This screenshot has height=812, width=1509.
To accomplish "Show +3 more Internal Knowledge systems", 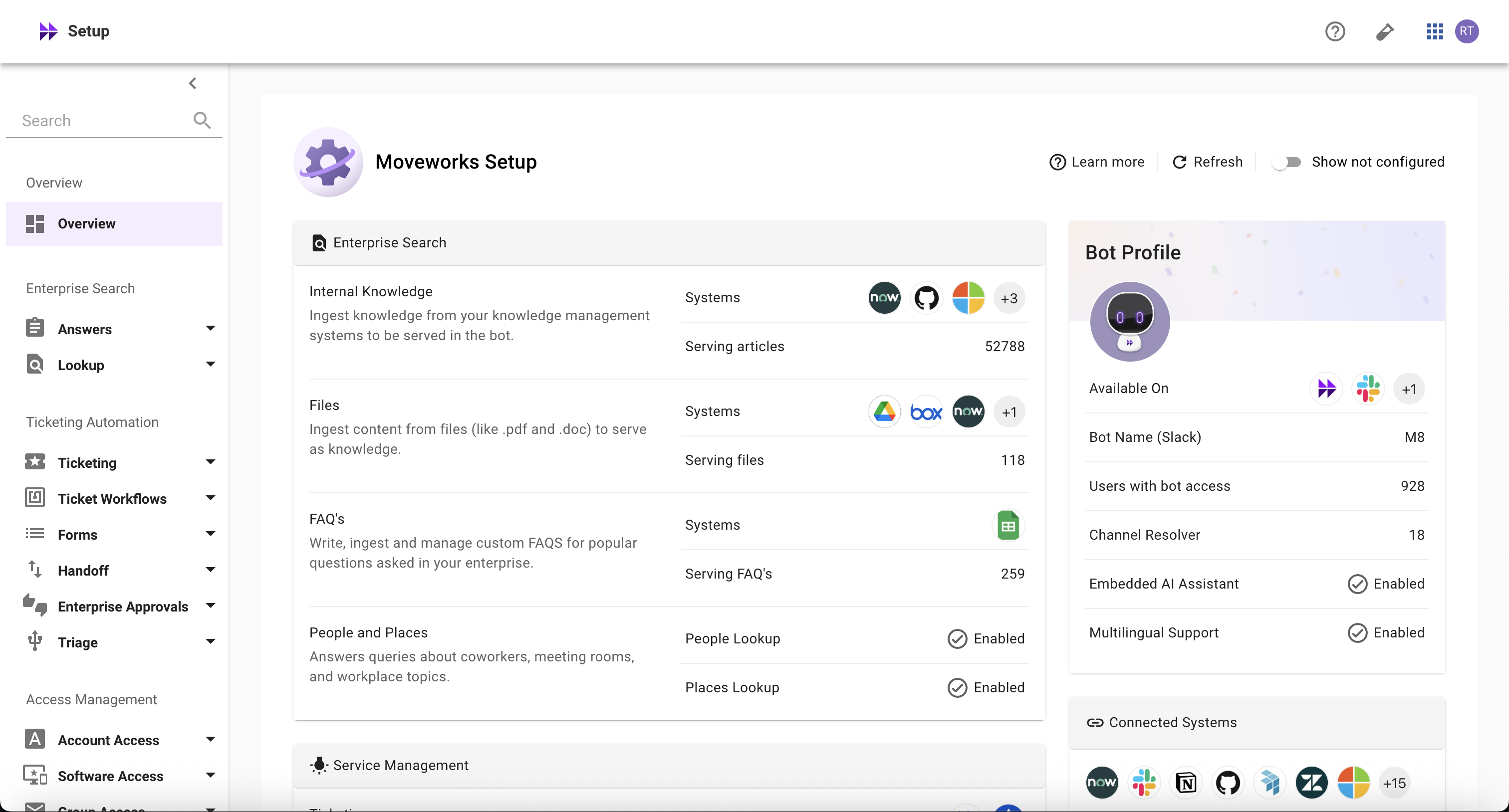I will [x=1009, y=299].
